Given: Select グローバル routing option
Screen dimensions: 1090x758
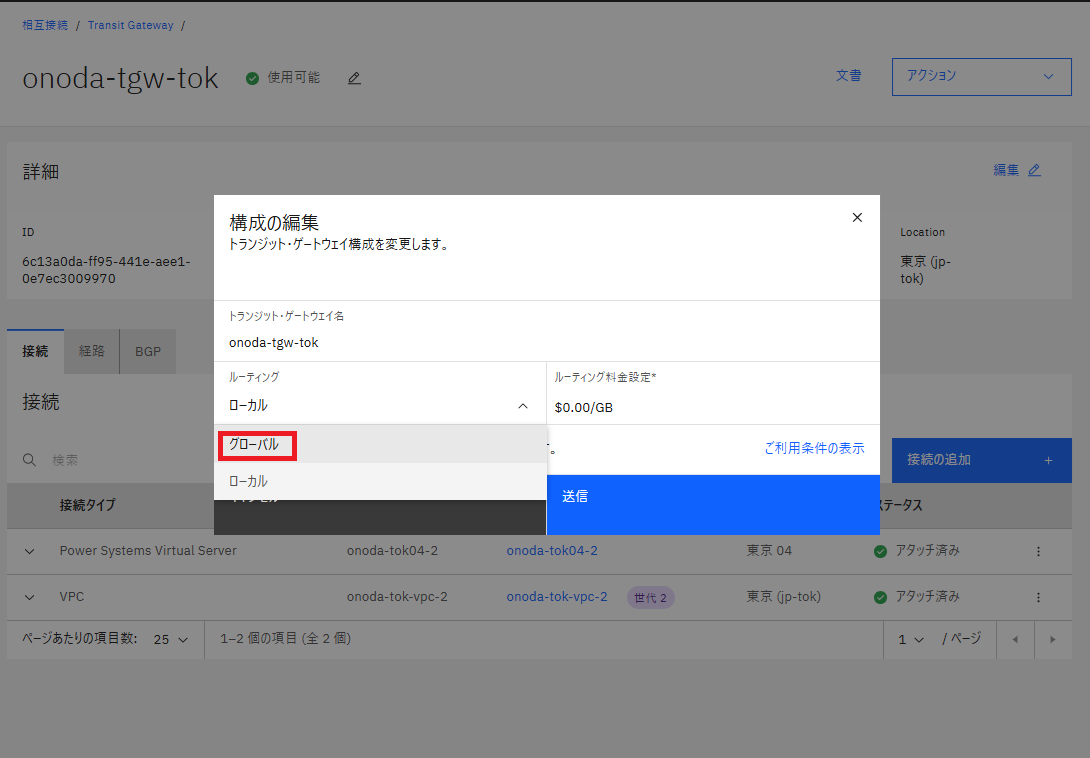Looking at the screenshot, I should point(380,445).
